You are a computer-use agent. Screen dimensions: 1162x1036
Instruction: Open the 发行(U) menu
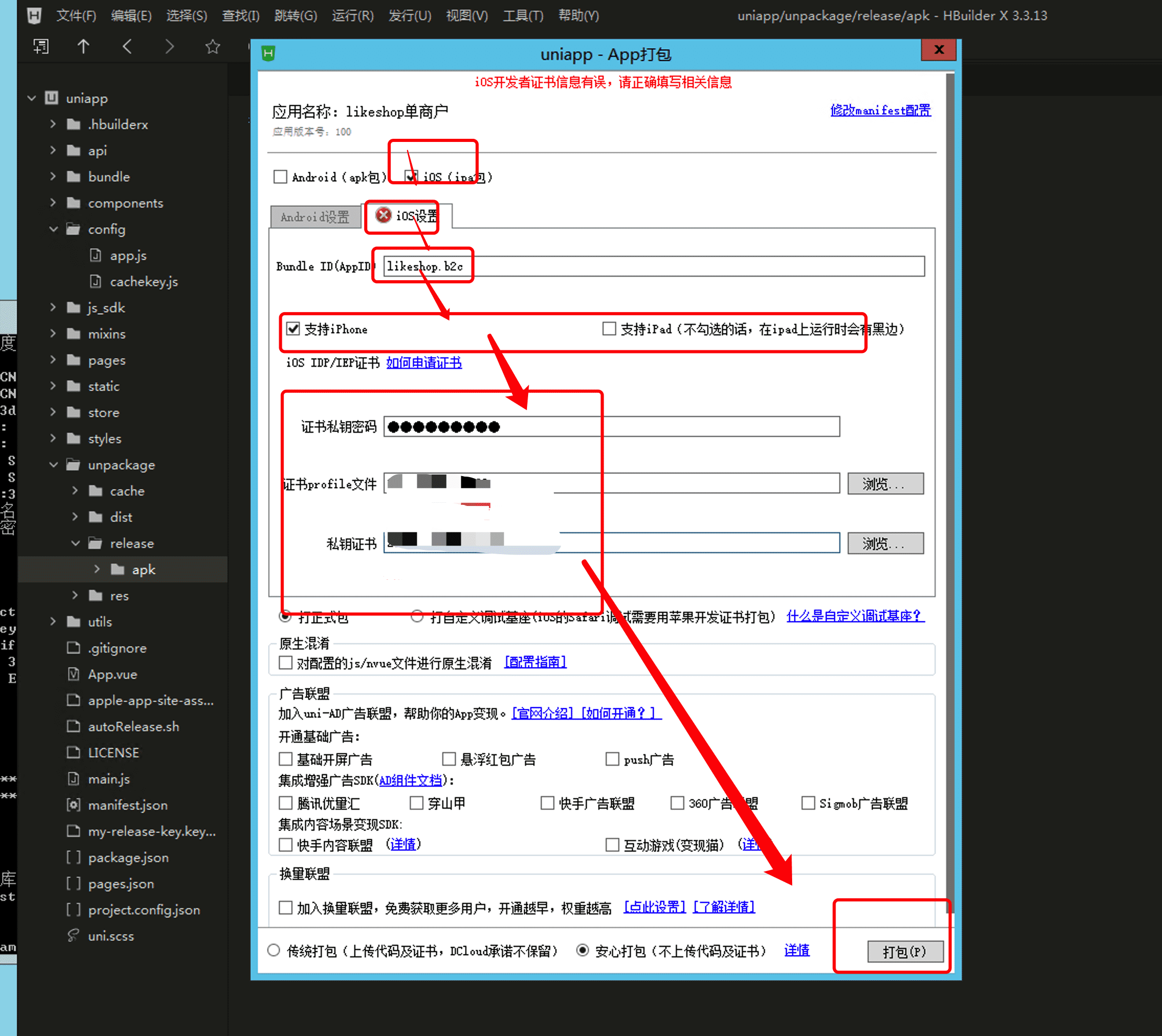click(x=410, y=15)
